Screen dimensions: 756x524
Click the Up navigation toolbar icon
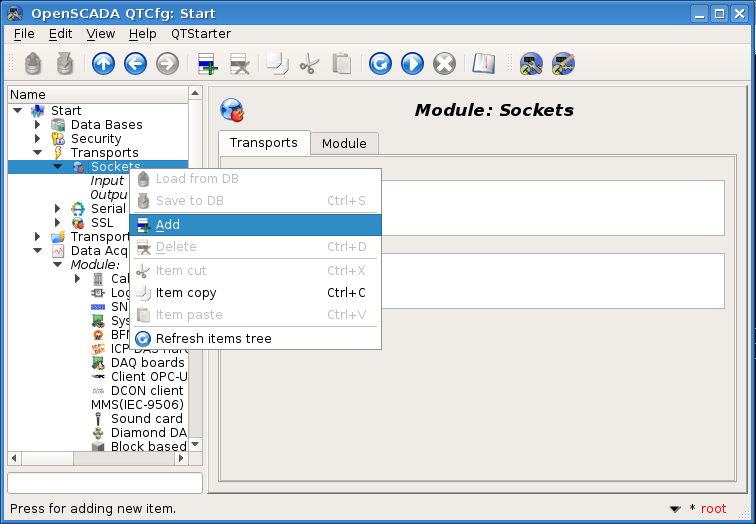103,64
